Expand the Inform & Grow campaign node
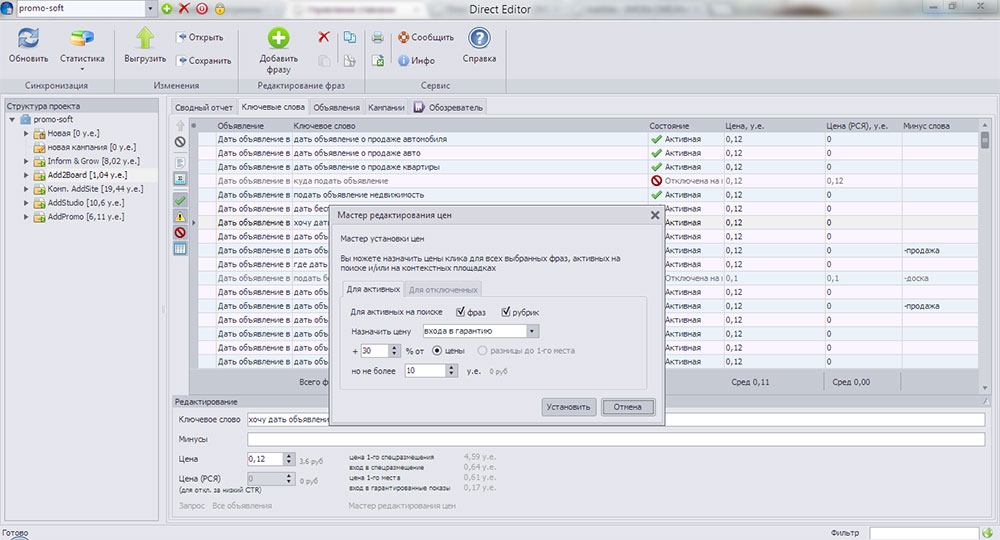The height and width of the screenshot is (540, 1000). [26, 161]
